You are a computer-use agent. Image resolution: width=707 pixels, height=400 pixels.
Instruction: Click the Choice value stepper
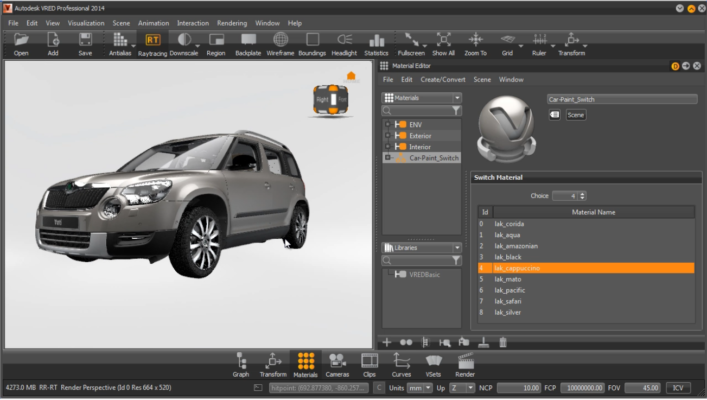582,196
